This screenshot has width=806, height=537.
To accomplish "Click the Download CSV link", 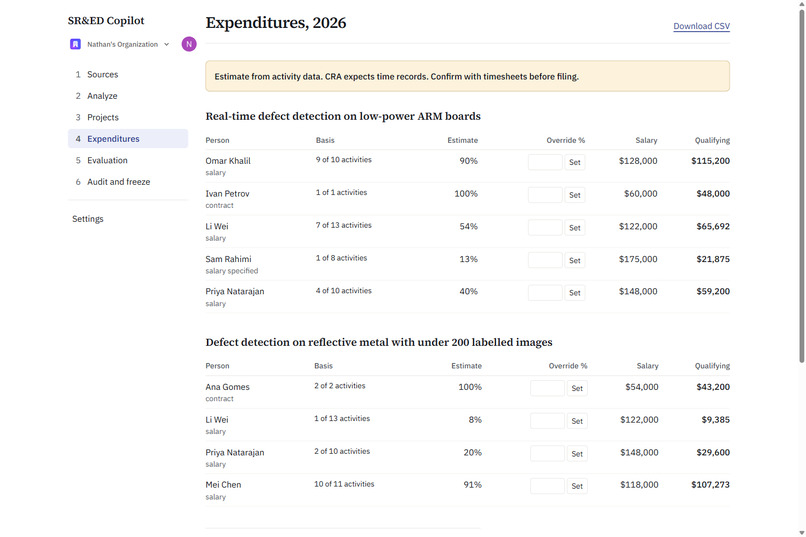I will [701, 26].
